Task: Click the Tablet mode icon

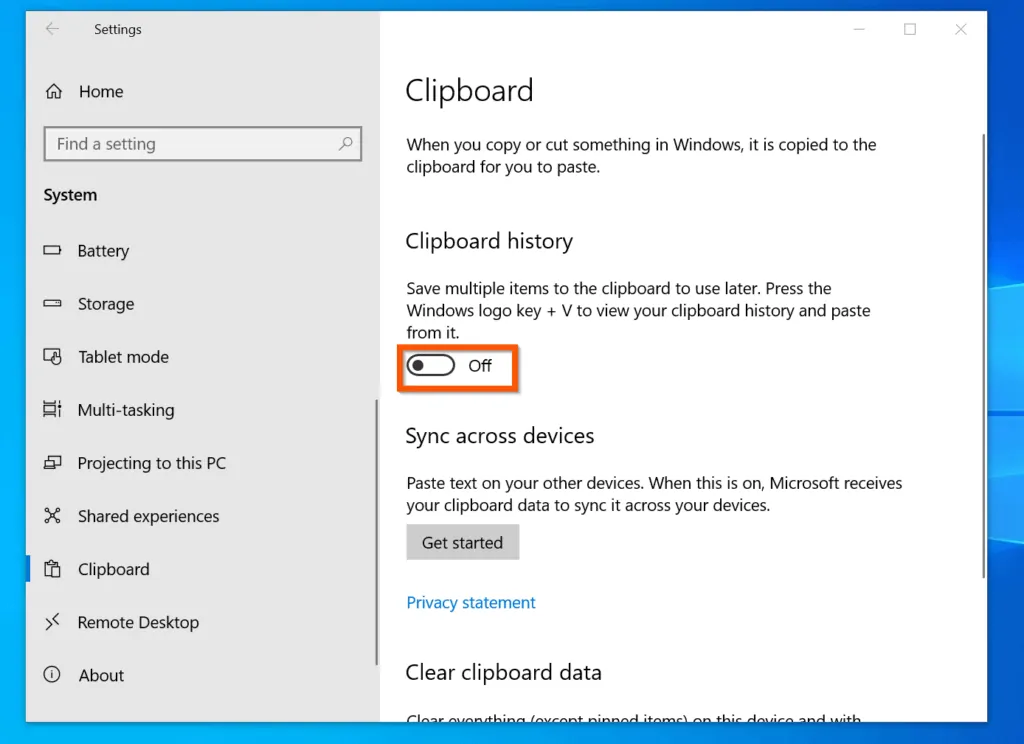Action: pos(53,357)
